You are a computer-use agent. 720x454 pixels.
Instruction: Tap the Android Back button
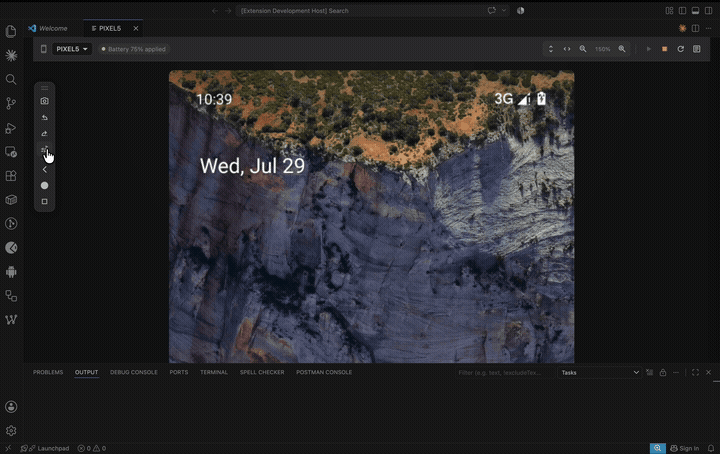pyautogui.click(x=45, y=169)
